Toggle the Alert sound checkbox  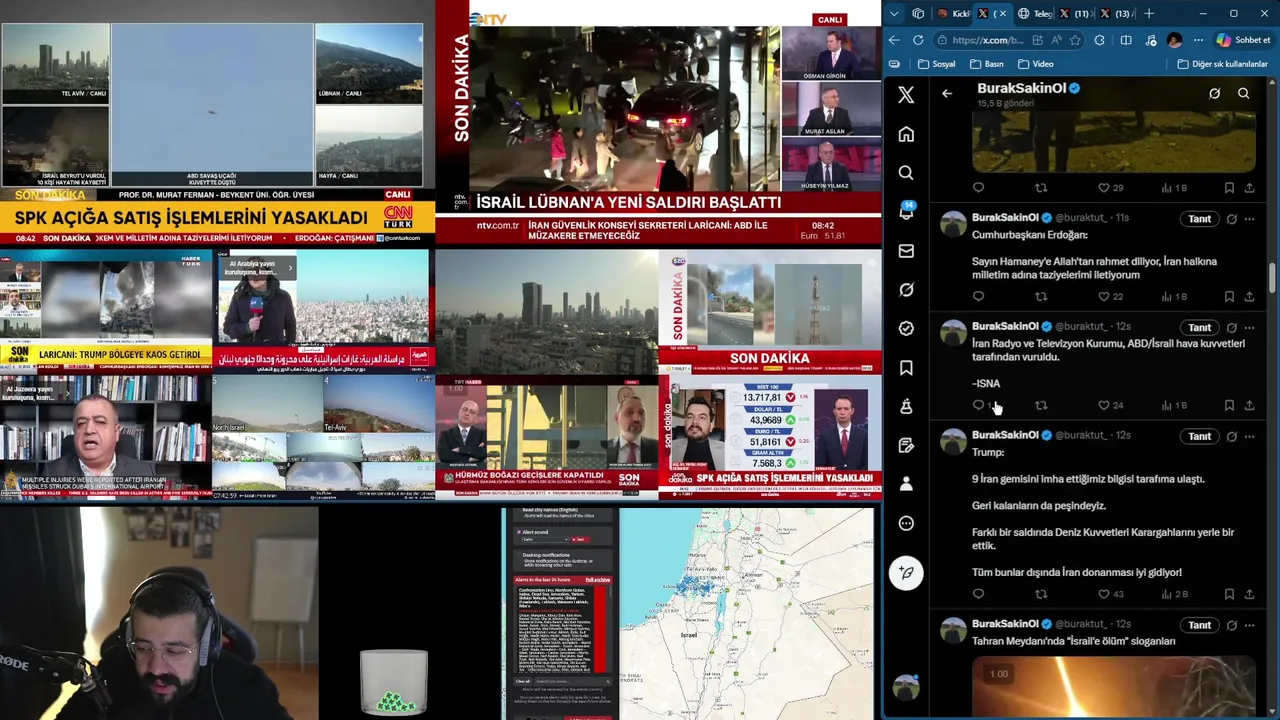(519, 532)
